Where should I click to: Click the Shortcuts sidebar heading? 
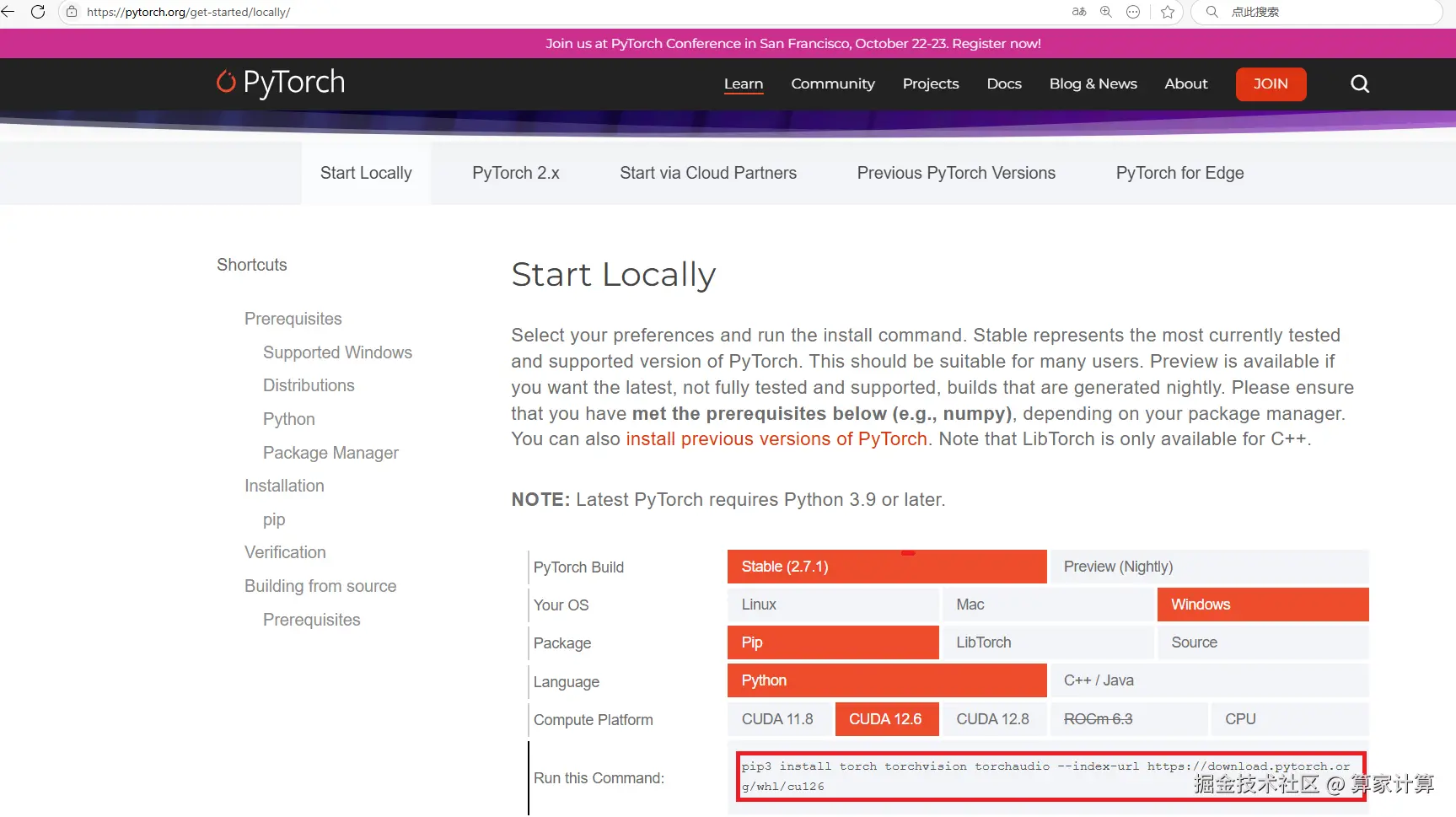pos(252,265)
